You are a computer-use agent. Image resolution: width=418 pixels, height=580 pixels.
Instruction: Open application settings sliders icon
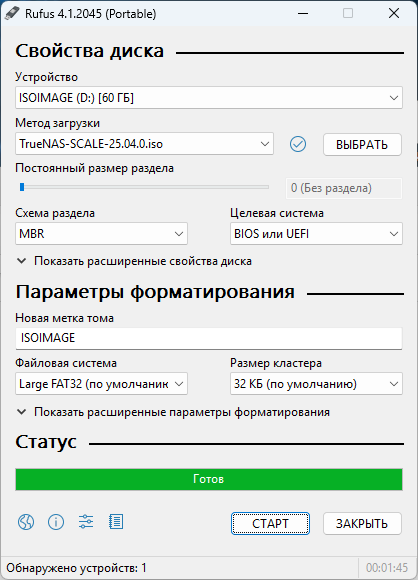(x=86, y=522)
